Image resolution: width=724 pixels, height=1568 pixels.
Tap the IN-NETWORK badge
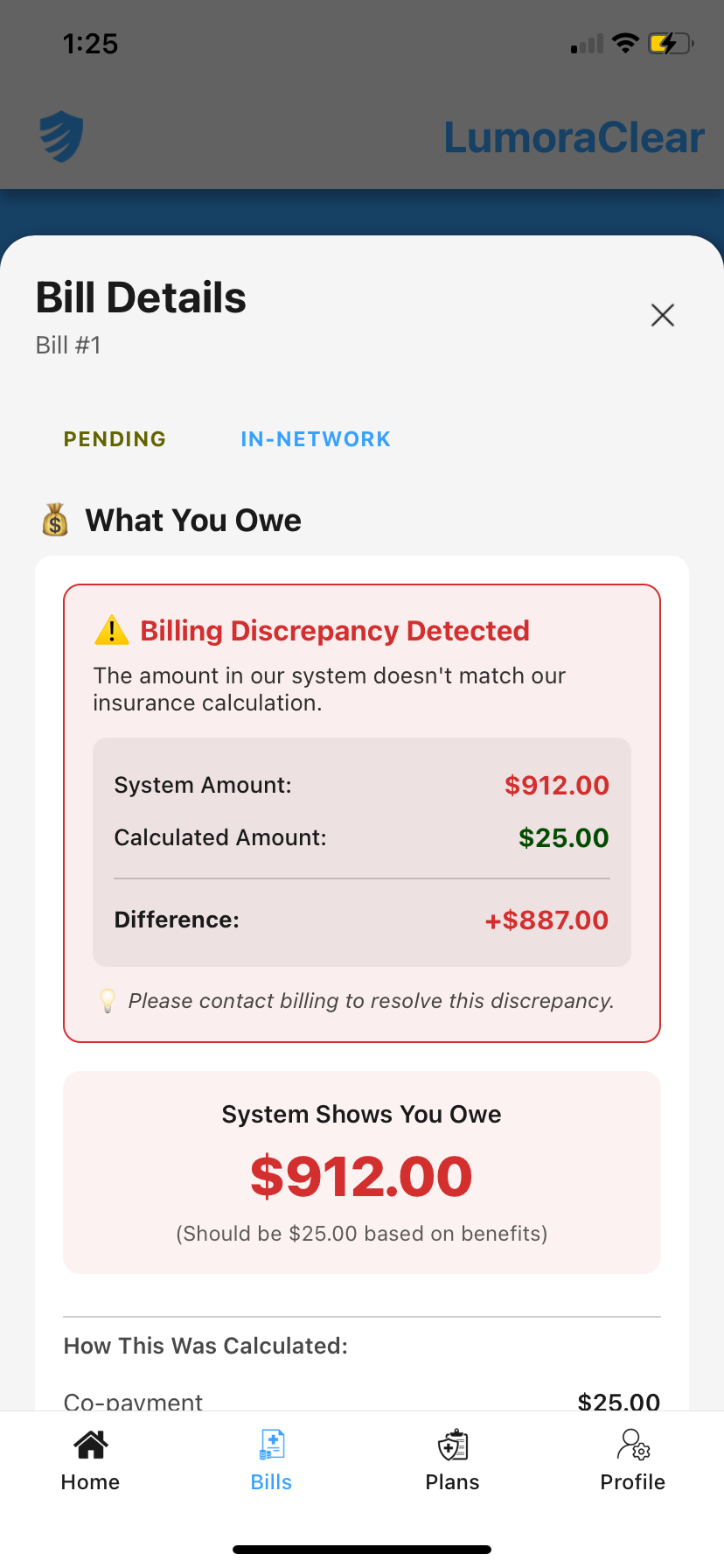tap(316, 439)
